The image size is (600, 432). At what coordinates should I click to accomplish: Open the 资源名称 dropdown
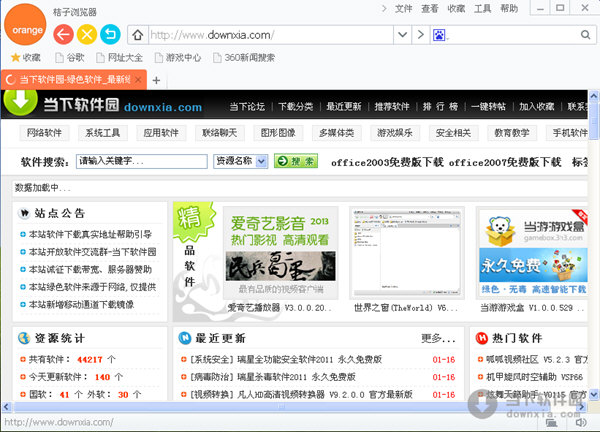coord(240,161)
